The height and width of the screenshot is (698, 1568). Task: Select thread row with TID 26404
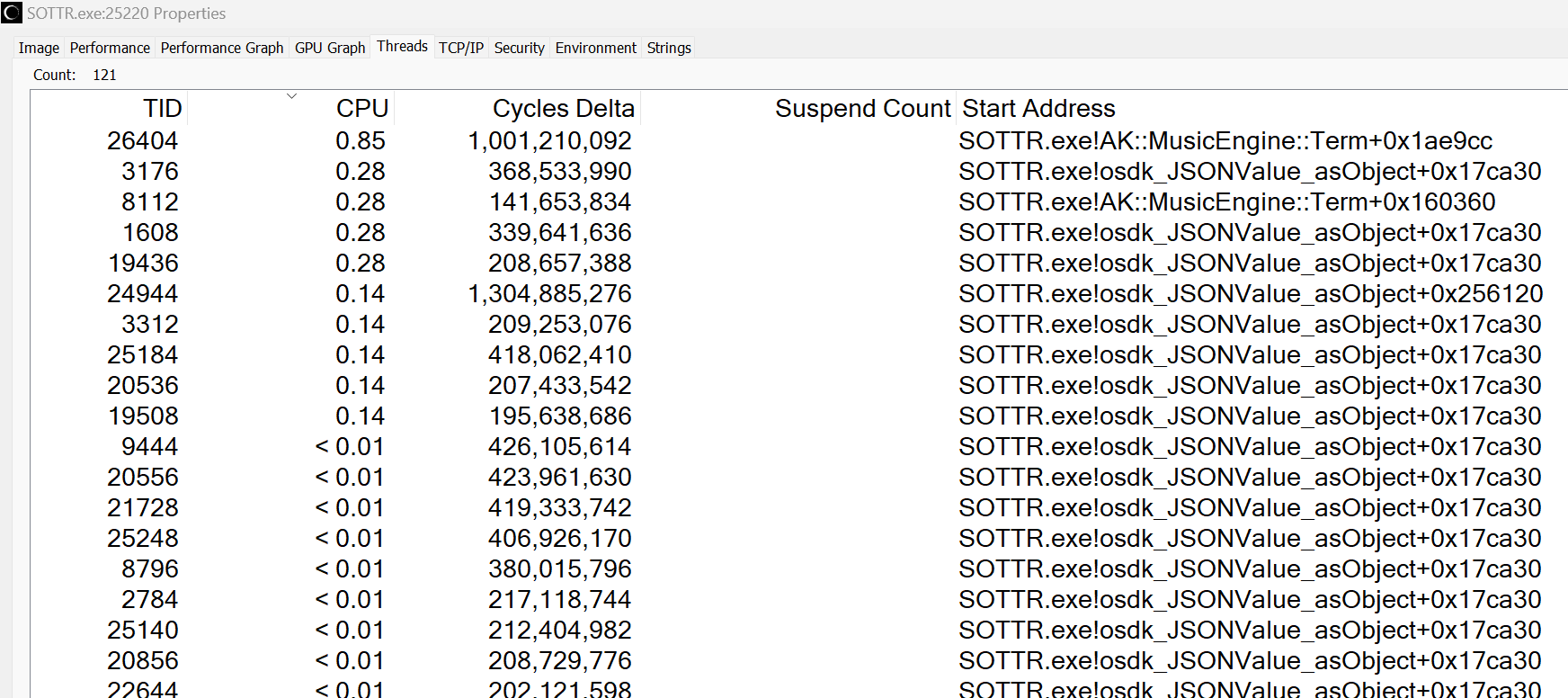799,140
